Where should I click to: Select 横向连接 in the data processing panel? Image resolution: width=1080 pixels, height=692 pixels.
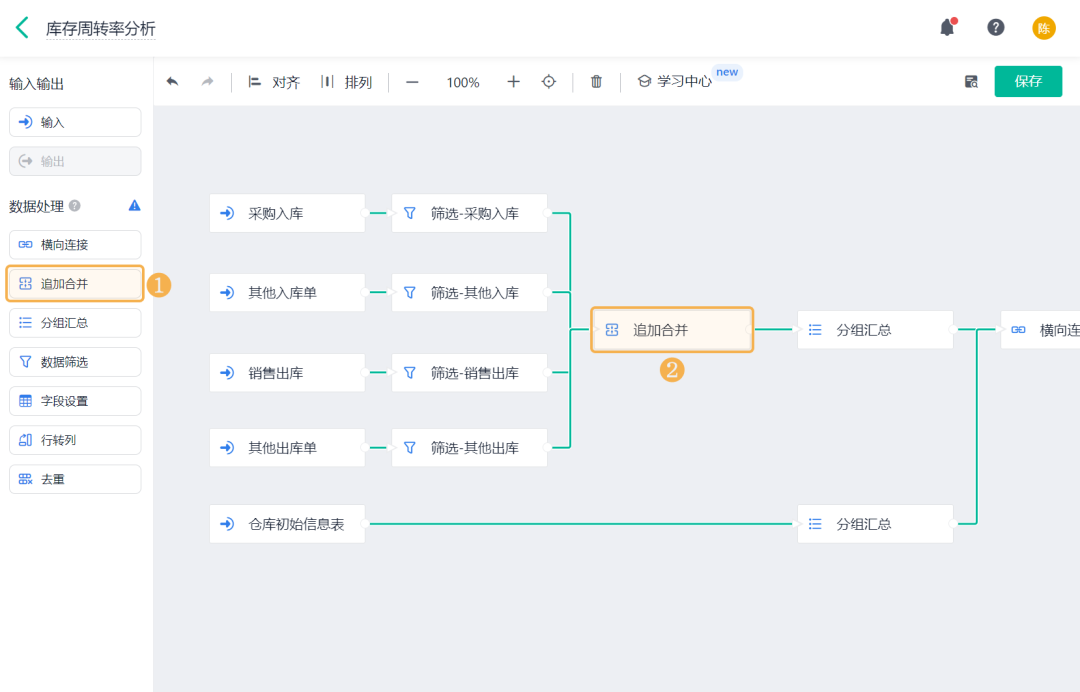75,245
